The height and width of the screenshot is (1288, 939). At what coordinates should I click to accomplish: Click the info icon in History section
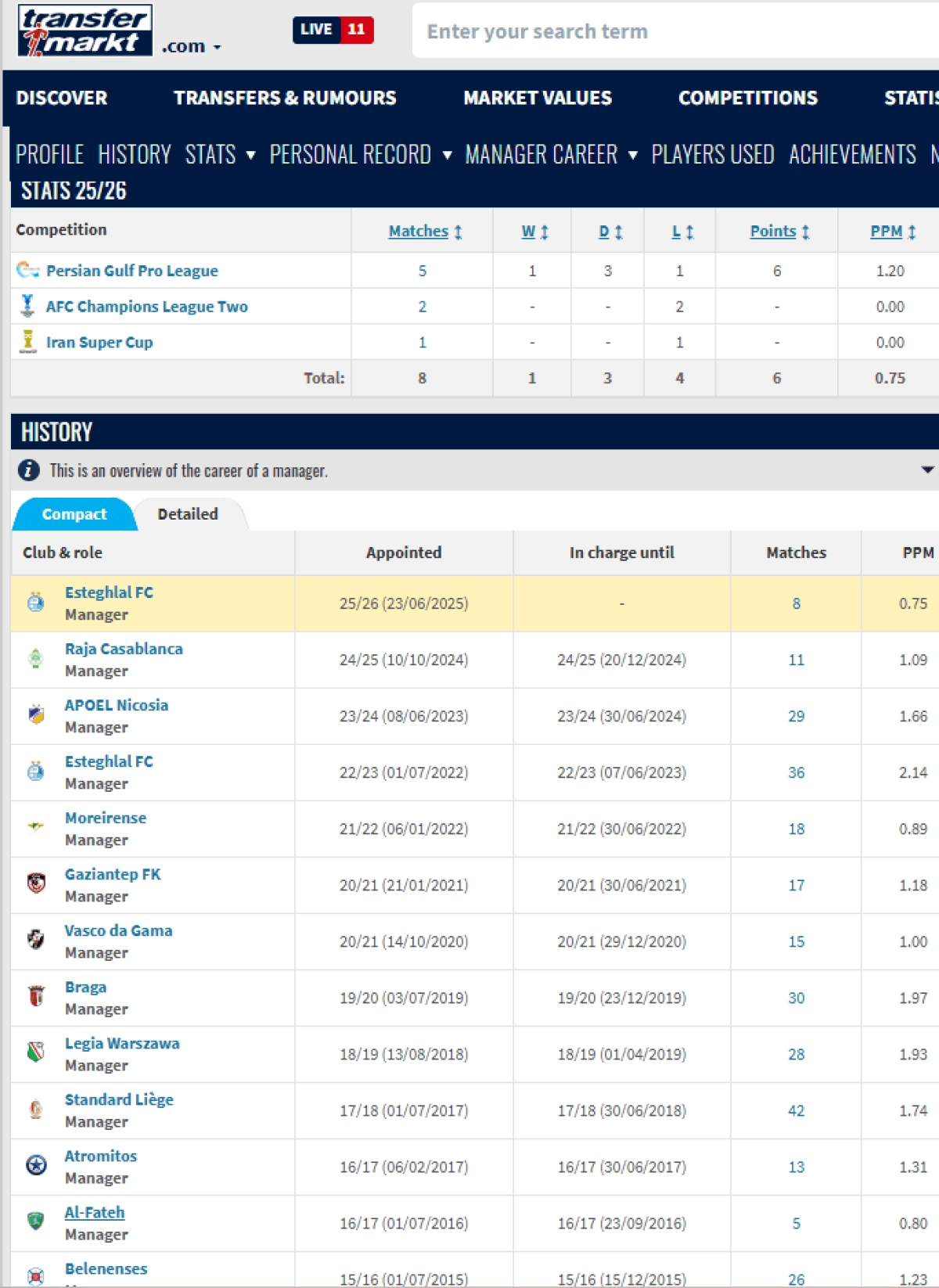click(29, 470)
